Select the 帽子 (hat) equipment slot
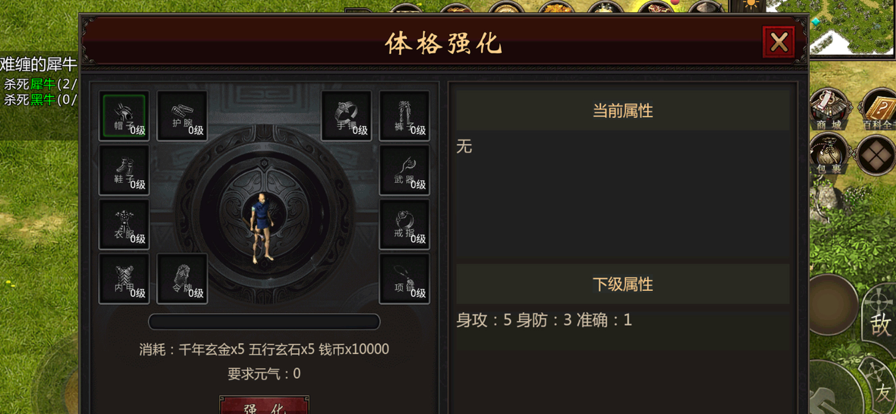Viewport: 896px width, 414px height. click(124, 116)
